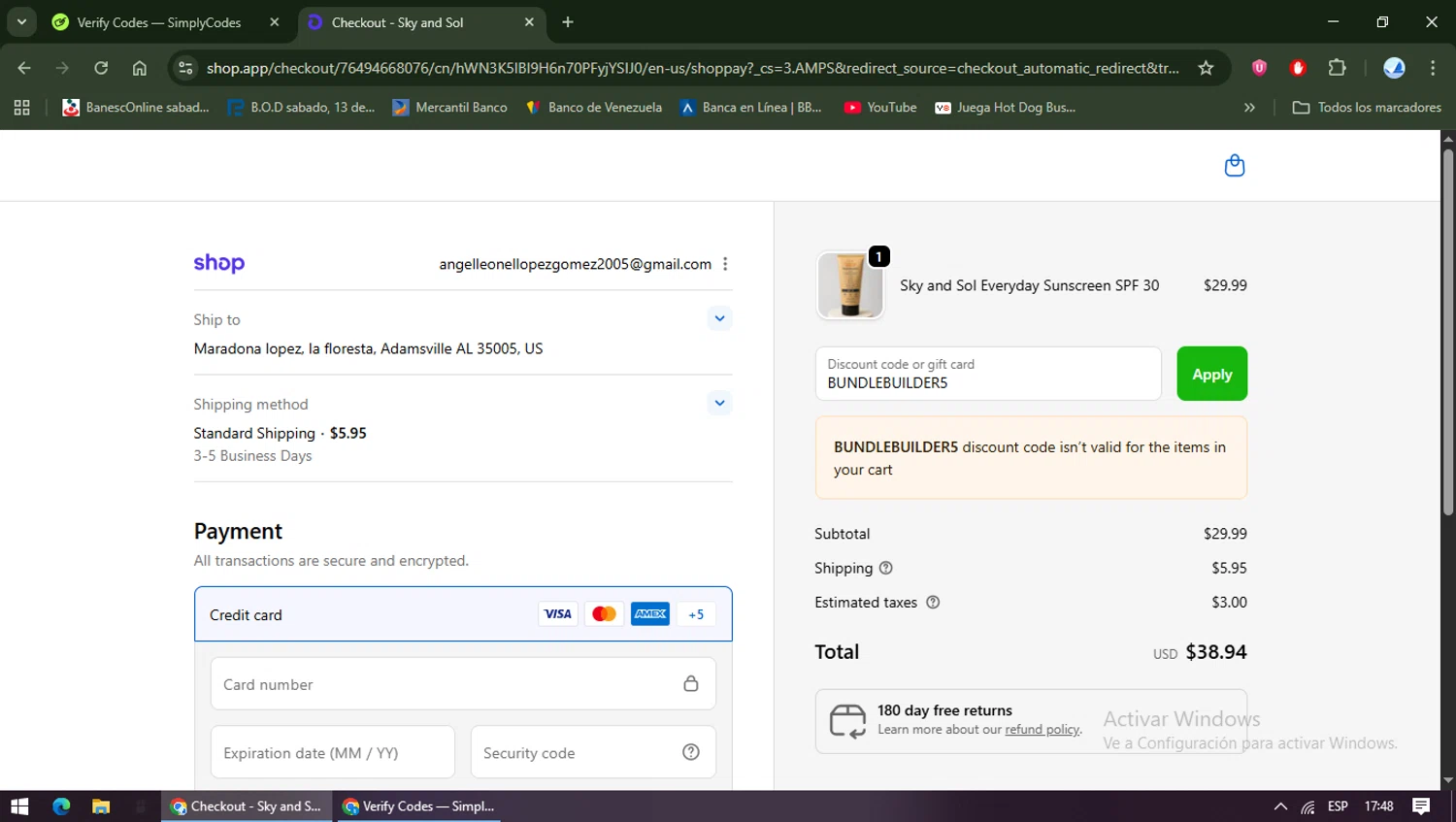1456x822 pixels.
Task: Open the tab search dropdown
Action: [x=21, y=22]
